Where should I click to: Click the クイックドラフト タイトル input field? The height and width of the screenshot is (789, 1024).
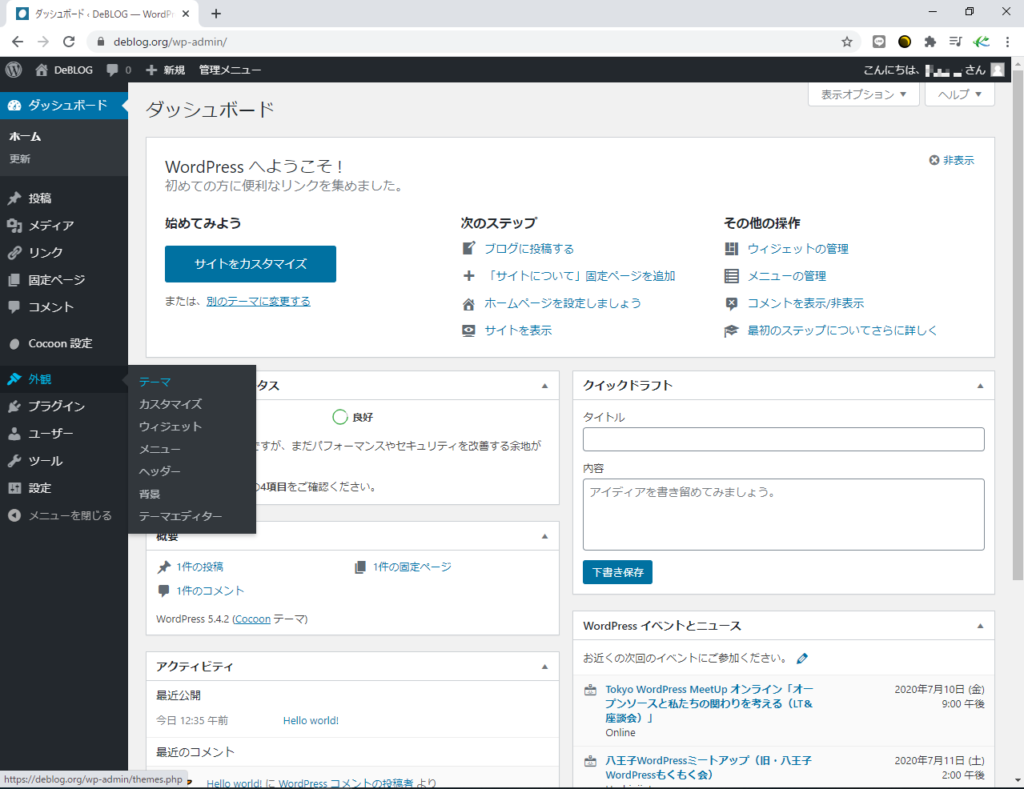tap(784, 440)
